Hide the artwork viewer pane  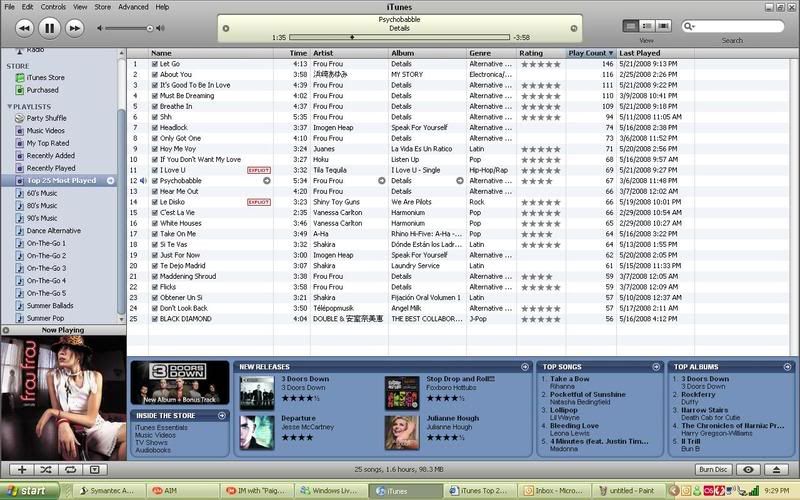95,469
